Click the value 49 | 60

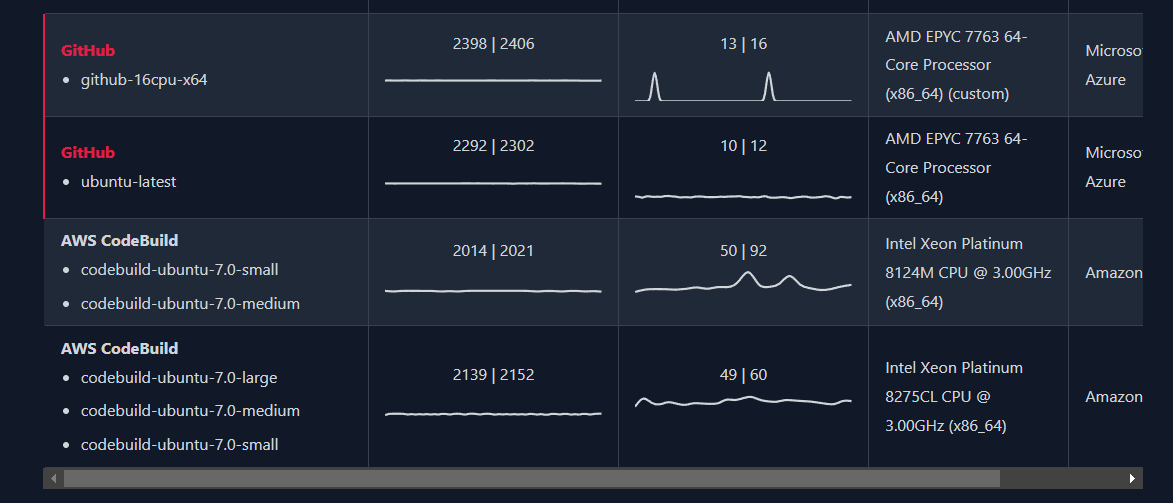(x=744, y=375)
